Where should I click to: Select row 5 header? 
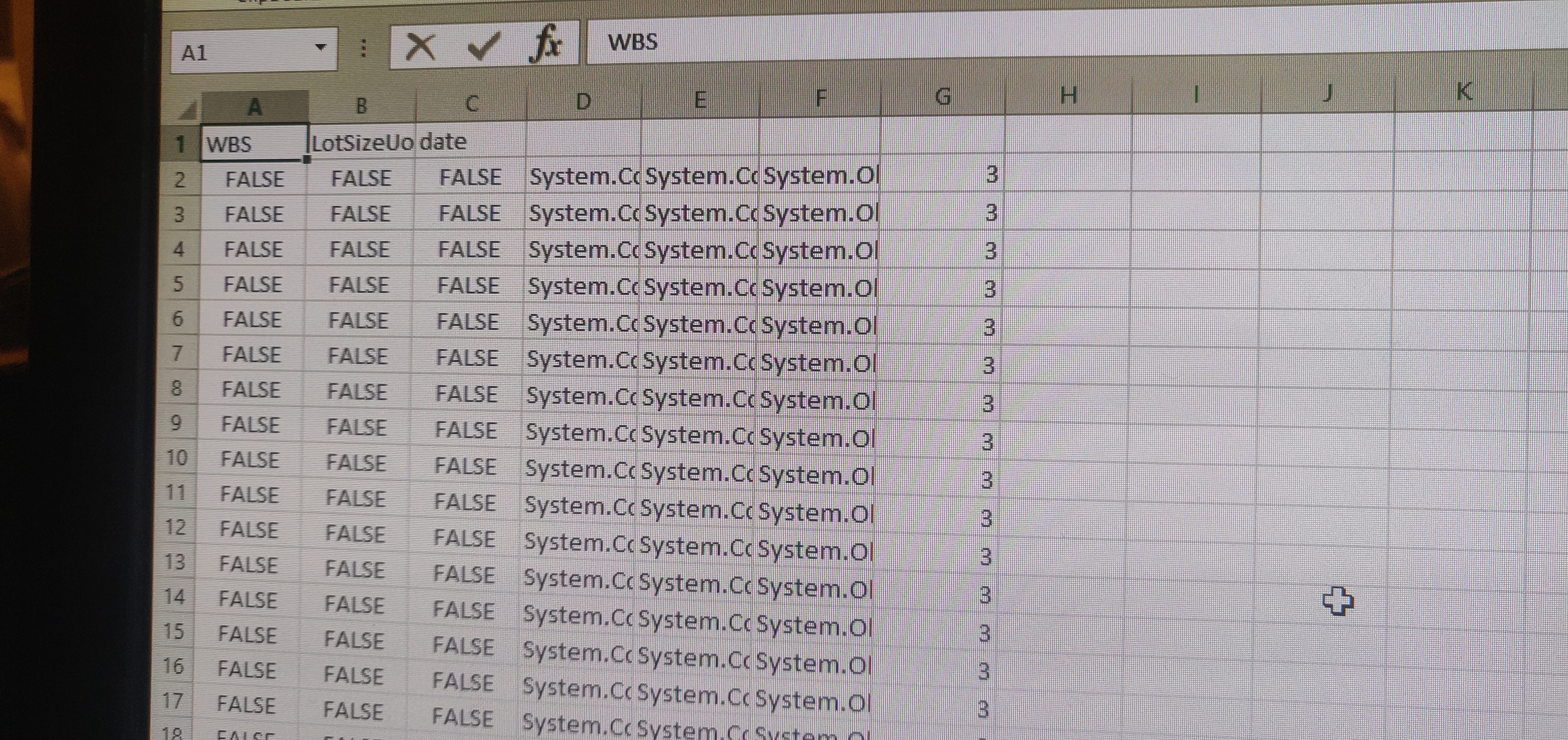177,284
